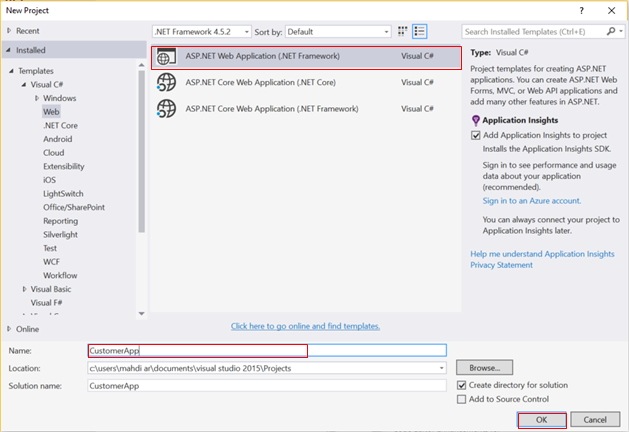This screenshot has height=432, width=629.
Task: Select ASP.NET Core Web Application (.NET Core) template
Action: (x=306, y=83)
